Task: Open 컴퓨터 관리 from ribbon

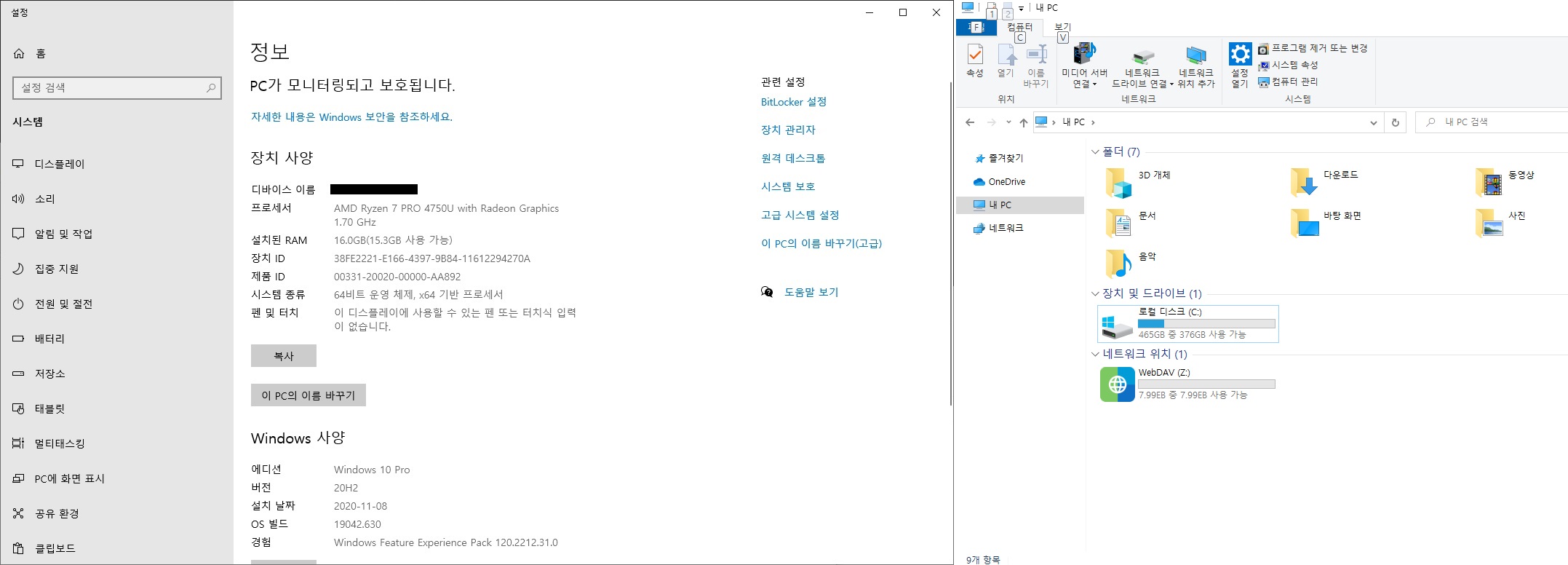Action: click(x=1289, y=82)
